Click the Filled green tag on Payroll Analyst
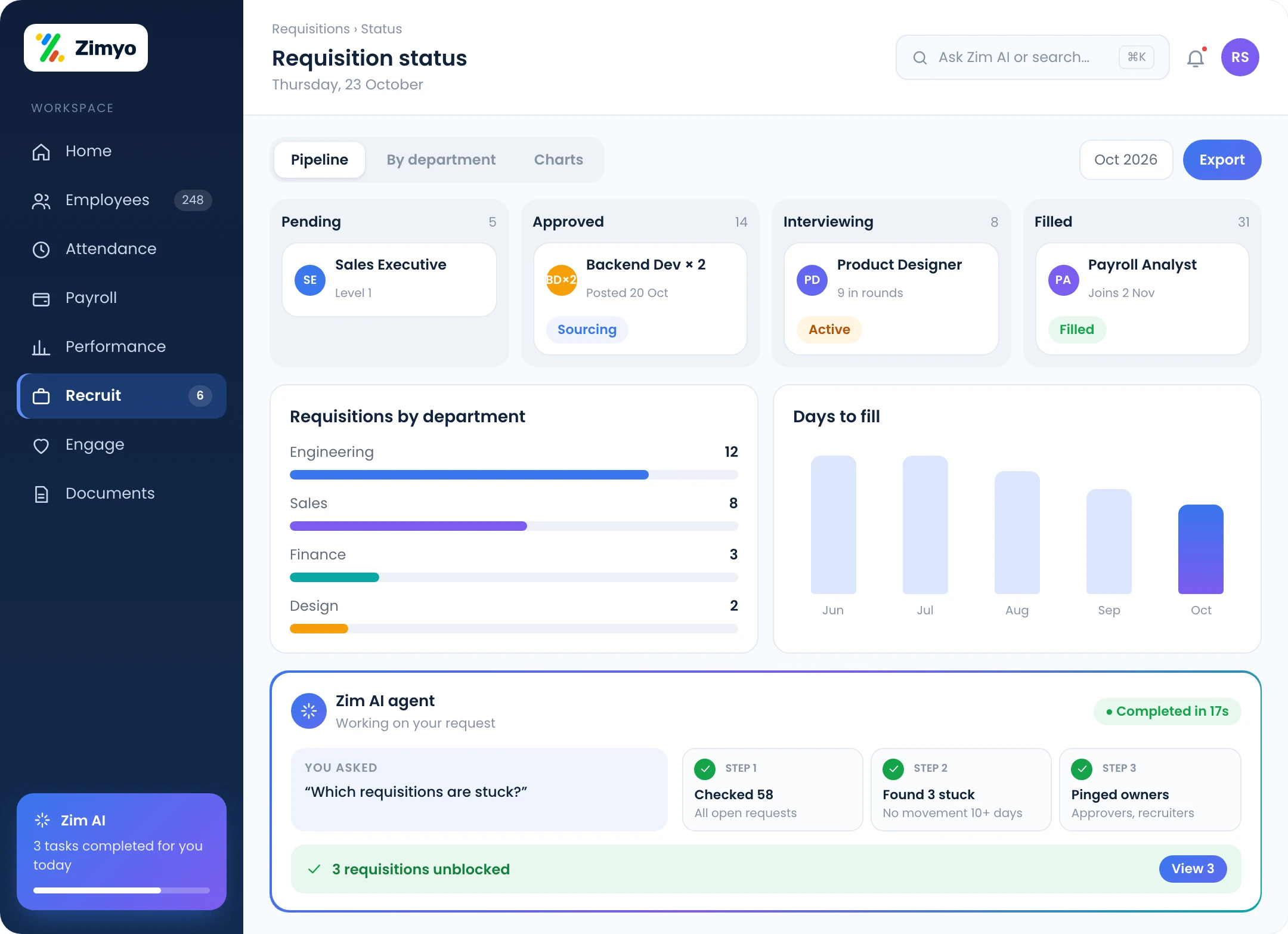 [x=1077, y=330]
